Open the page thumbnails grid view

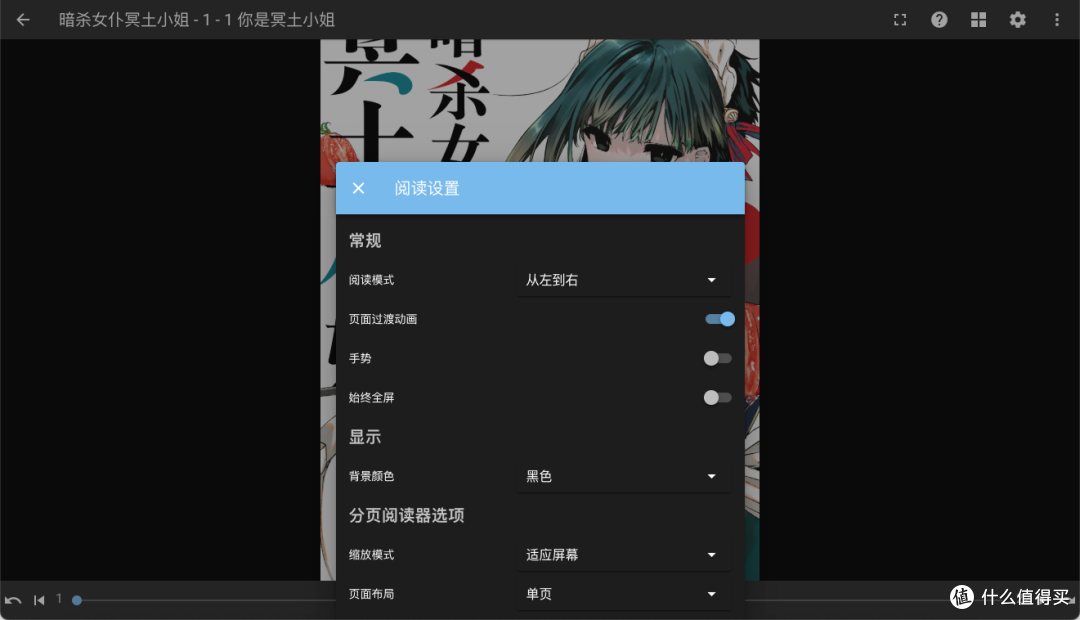pyautogui.click(x=978, y=20)
